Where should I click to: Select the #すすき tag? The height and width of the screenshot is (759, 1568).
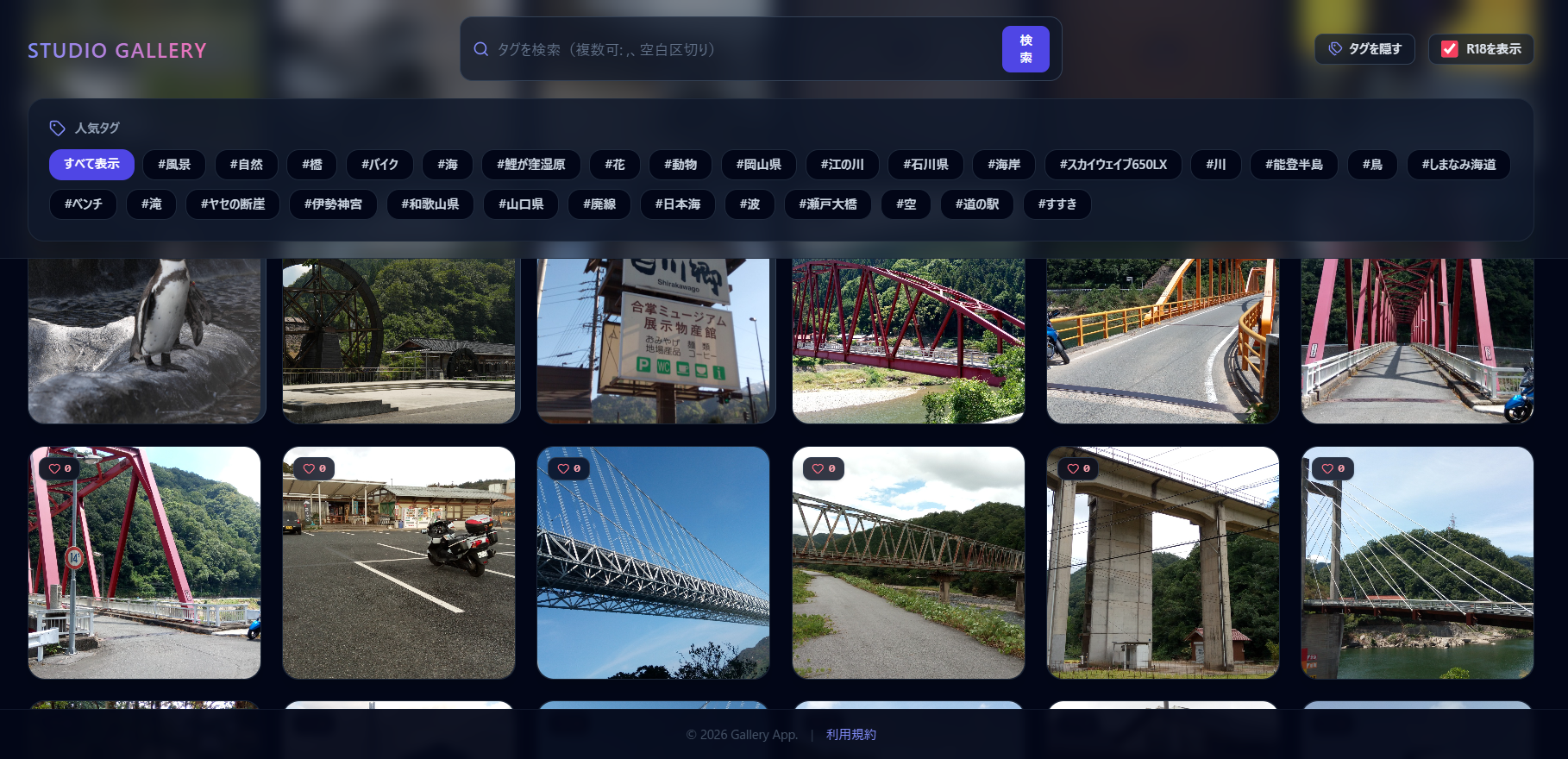pos(1057,204)
